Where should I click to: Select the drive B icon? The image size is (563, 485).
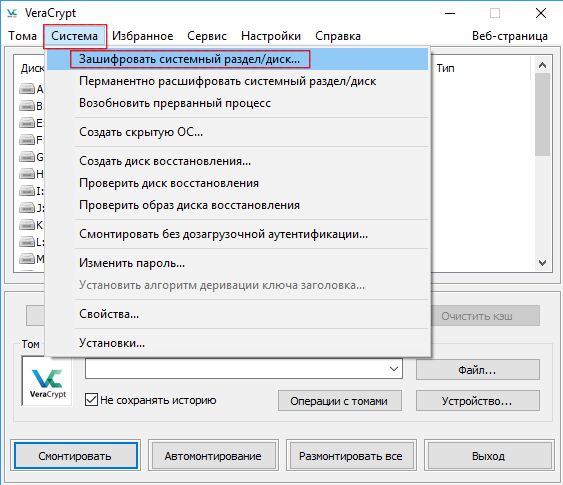click(27, 106)
